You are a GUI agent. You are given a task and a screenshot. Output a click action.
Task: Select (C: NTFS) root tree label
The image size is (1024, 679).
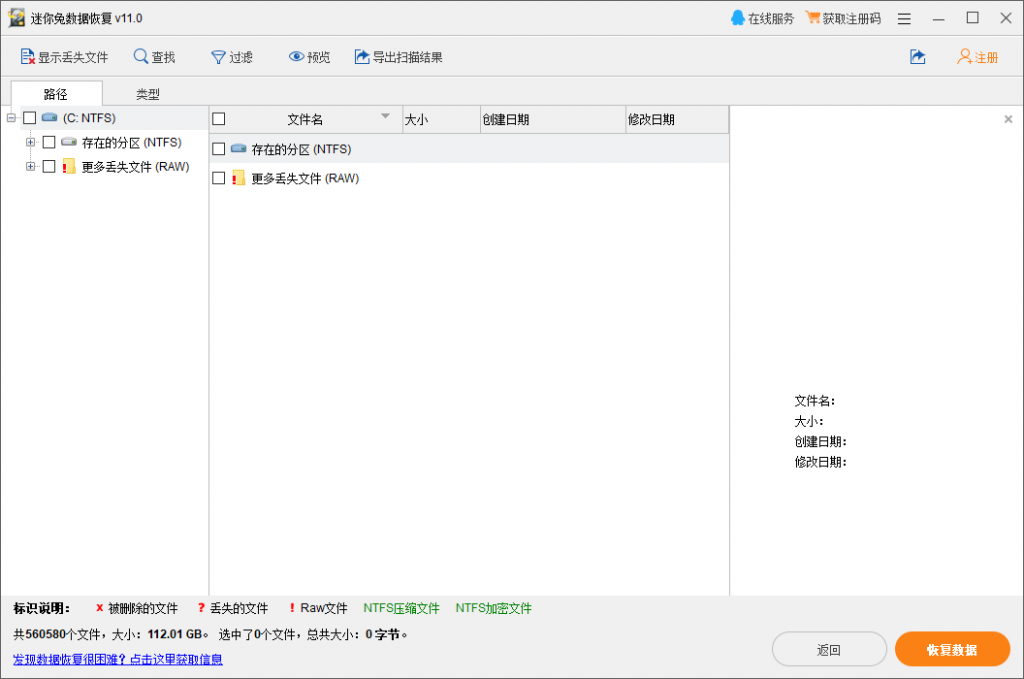pyautogui.click(x=89, y=118)
